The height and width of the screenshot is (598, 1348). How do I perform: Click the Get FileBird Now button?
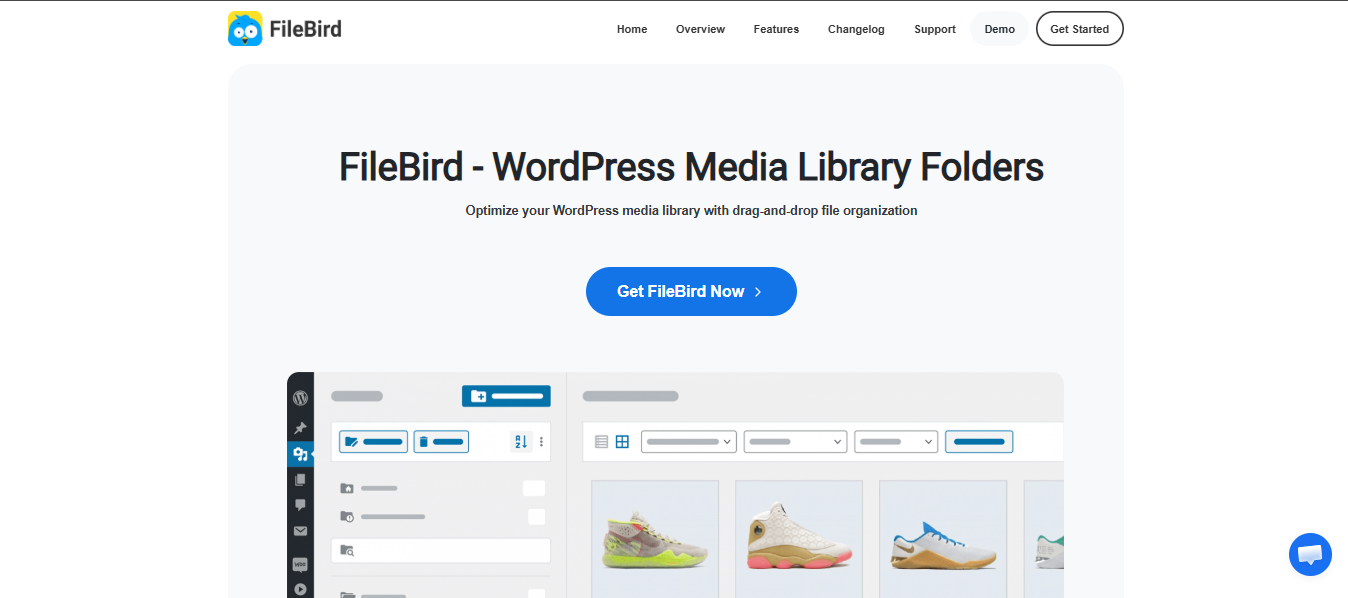tap(691, 291)
